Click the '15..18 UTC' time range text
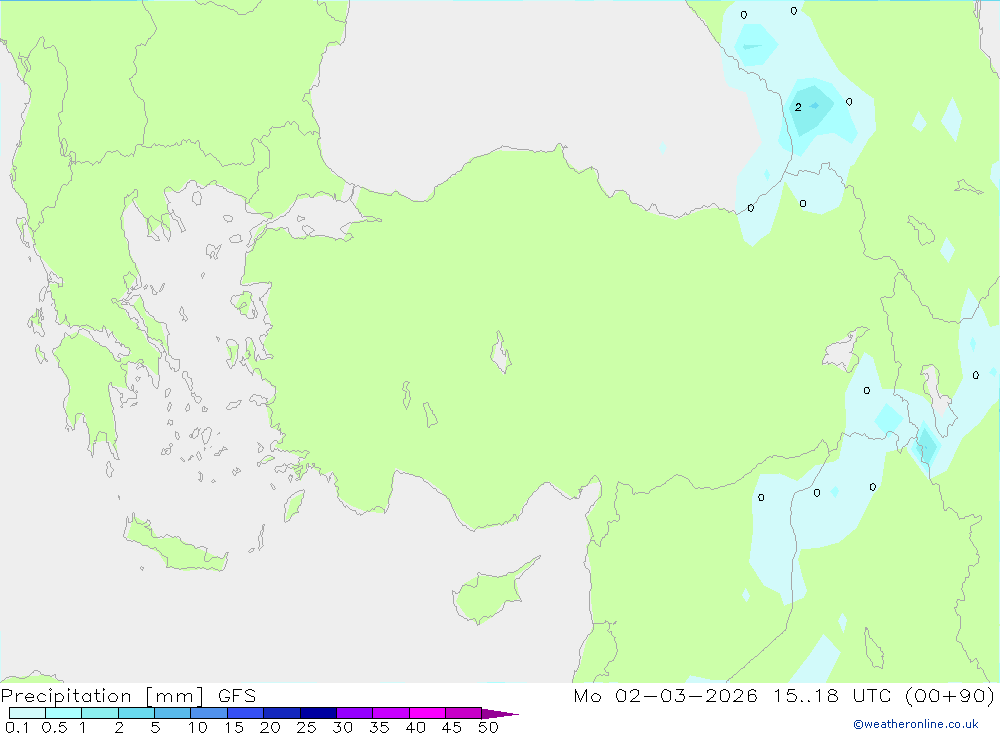This screenshot has height=733, width=1000. click(x=832, y=696)
